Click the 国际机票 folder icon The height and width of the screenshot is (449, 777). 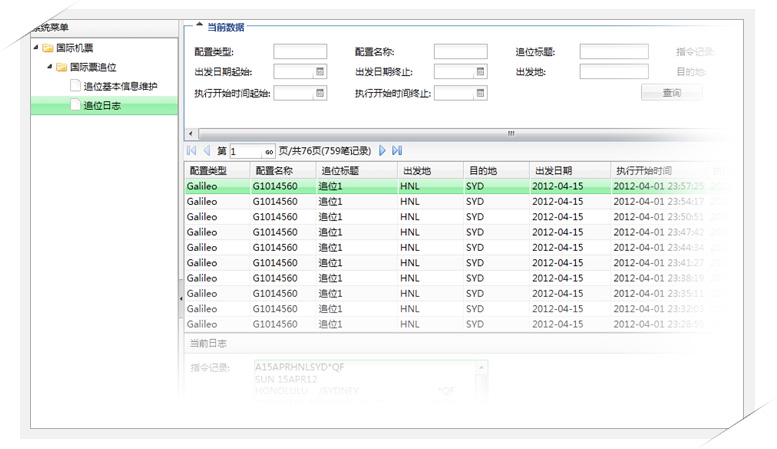(x=48, y=48)
